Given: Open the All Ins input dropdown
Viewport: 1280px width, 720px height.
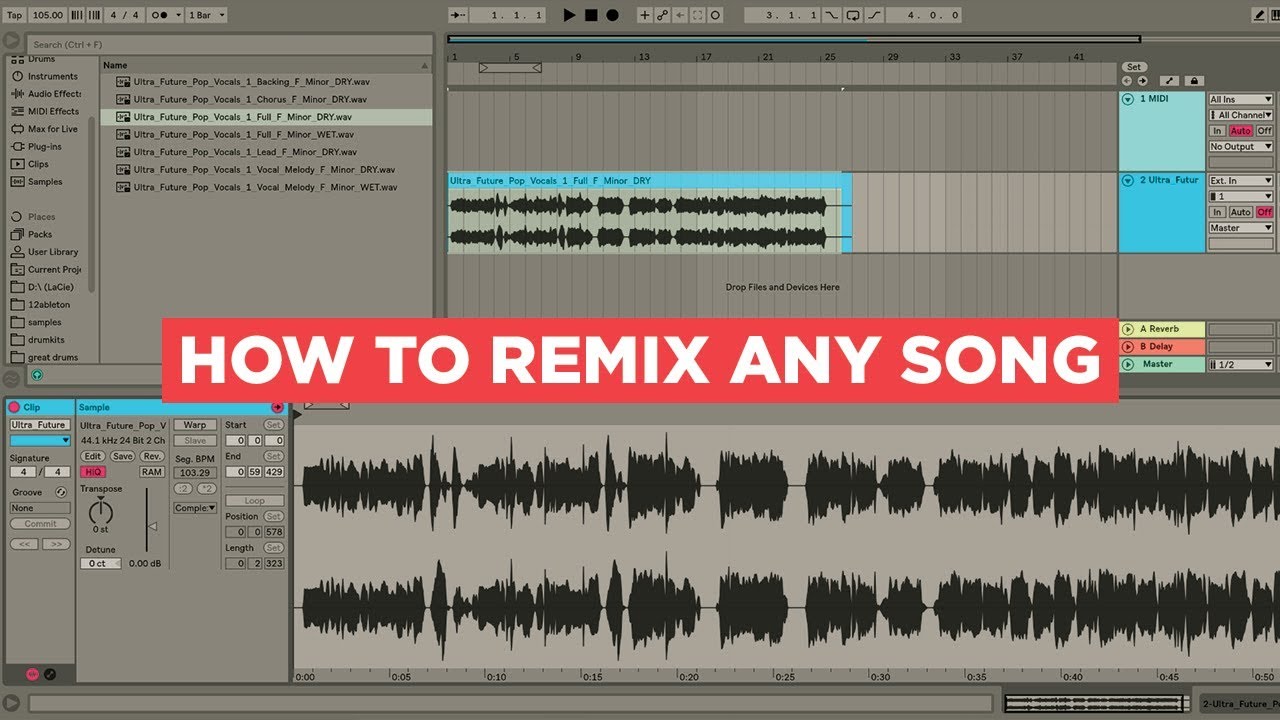Looking at the screenshot, I should [1241, 99].
